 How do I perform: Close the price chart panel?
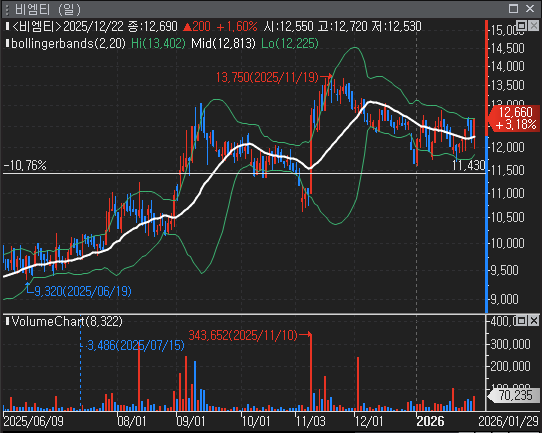(x=534, y=25)
